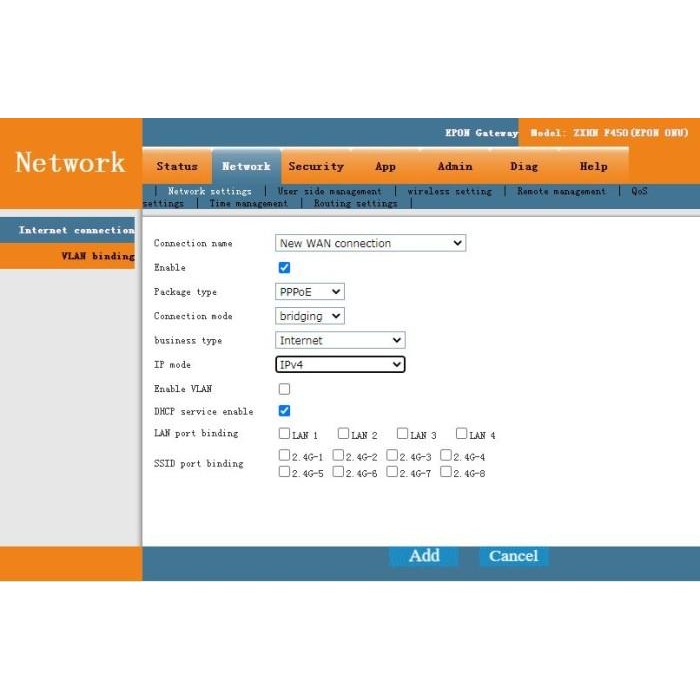The height and width of the screenshot is (700, 700).
Task: Expand the Connection mode dropdown
Action: 310,316
